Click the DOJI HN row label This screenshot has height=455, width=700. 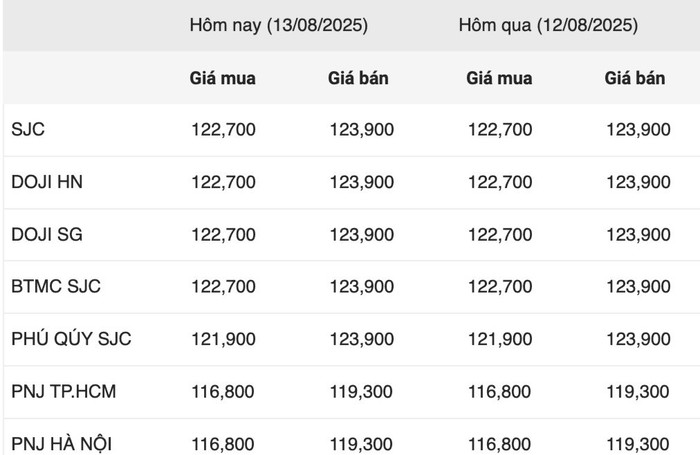(x=47, y=182)
